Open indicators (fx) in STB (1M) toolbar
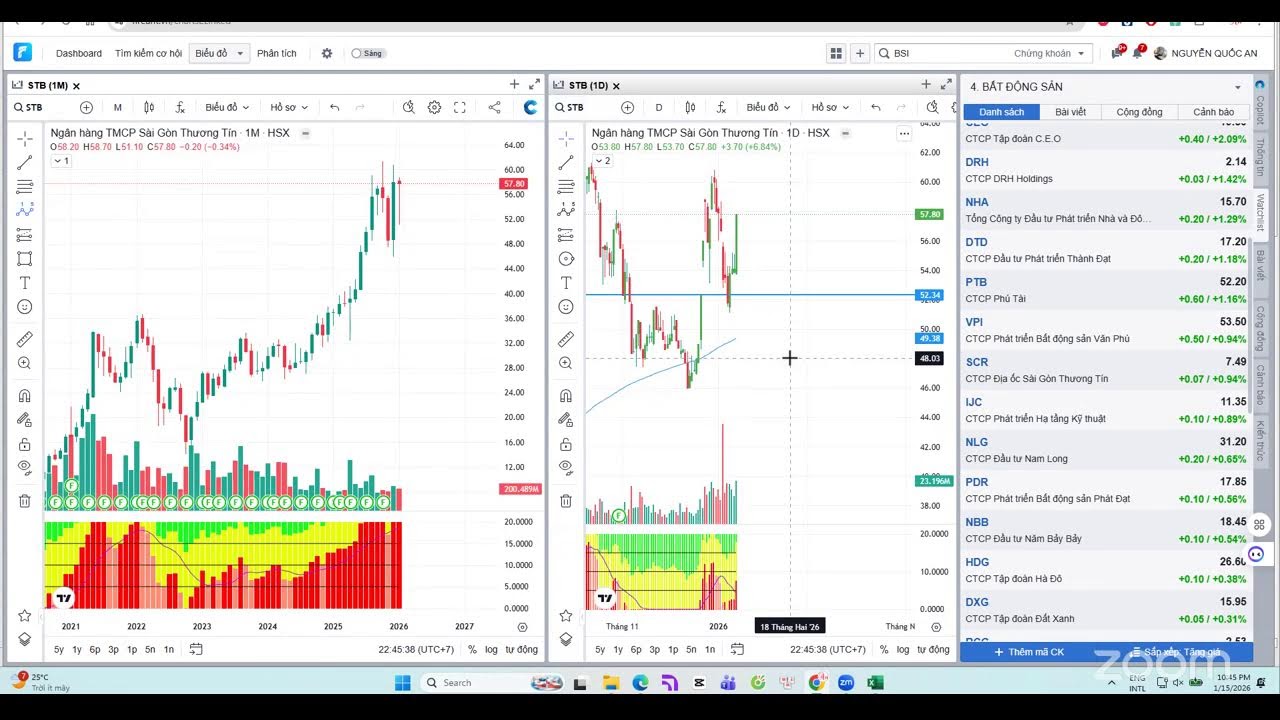The image size is (1280, 720). tap(180, 107)
